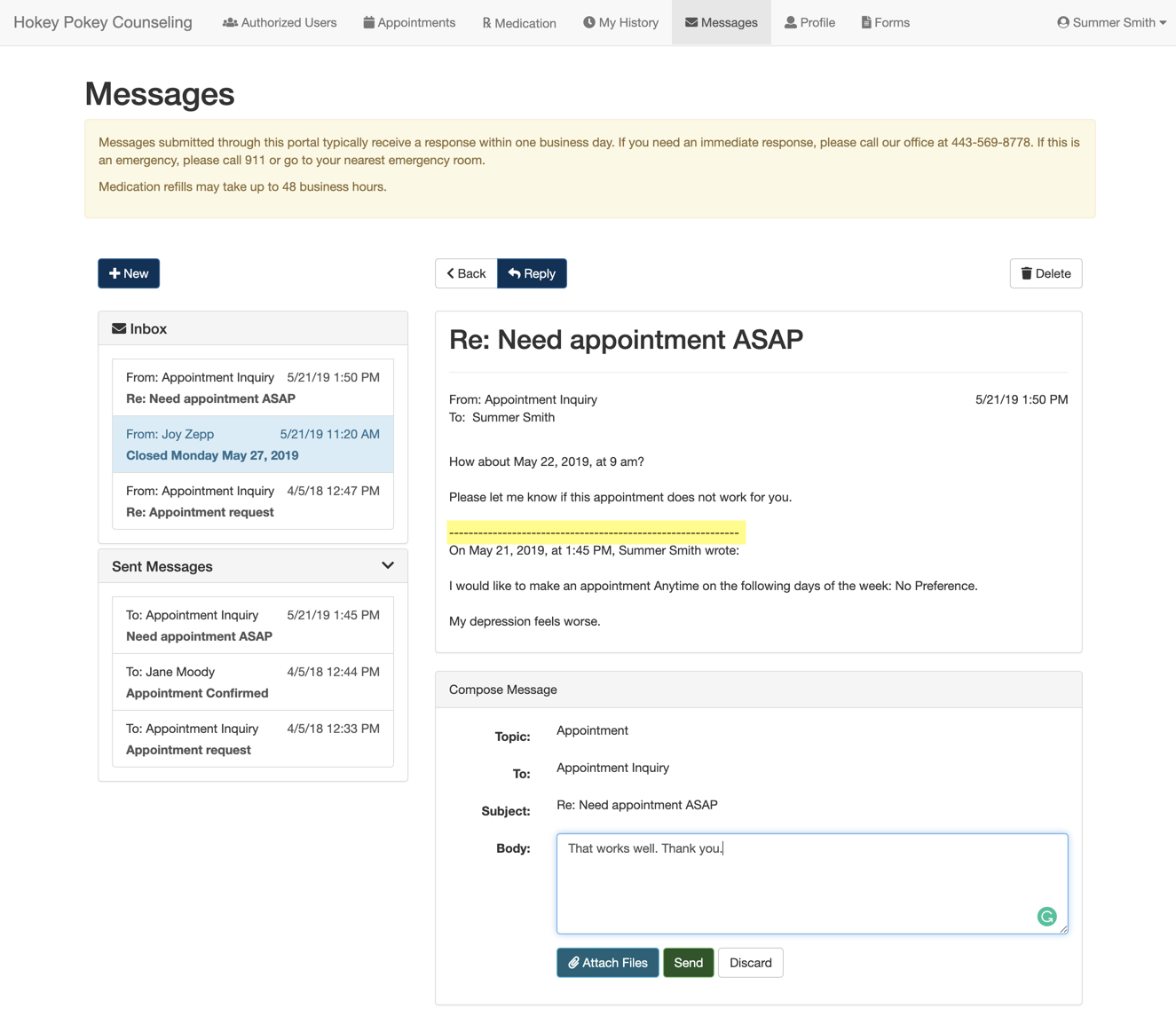Open the Authorized Users page
The image size is (1176, 1009).
pyautogui.click(x=280, y=22)
